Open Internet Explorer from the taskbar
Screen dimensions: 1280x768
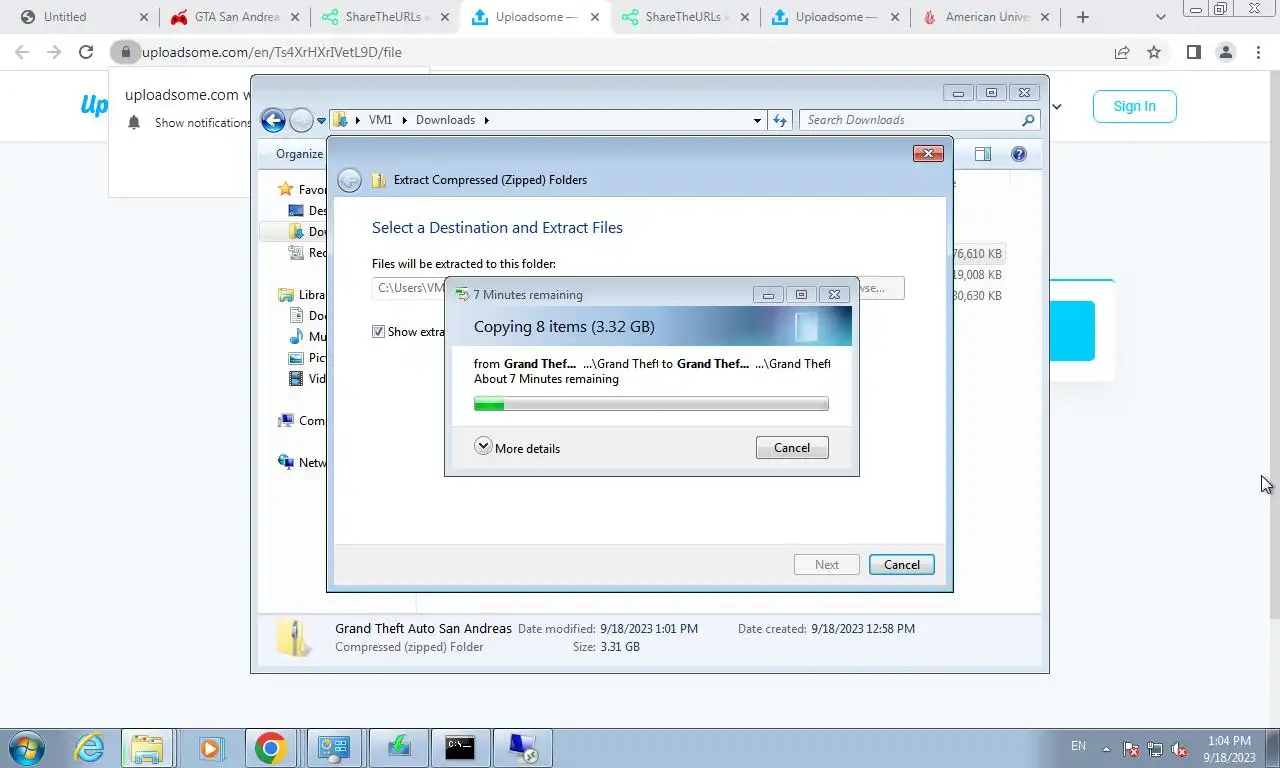pos(89,748)
